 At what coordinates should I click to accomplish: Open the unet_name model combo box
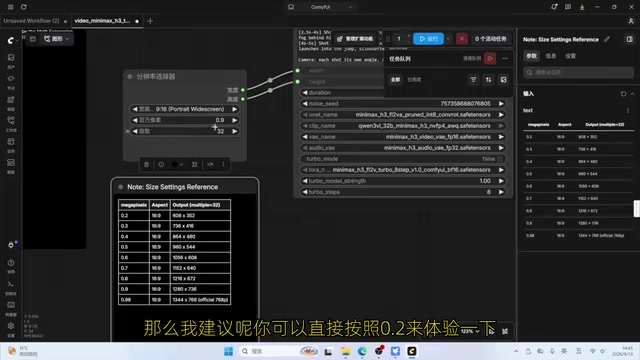point(403,115)
